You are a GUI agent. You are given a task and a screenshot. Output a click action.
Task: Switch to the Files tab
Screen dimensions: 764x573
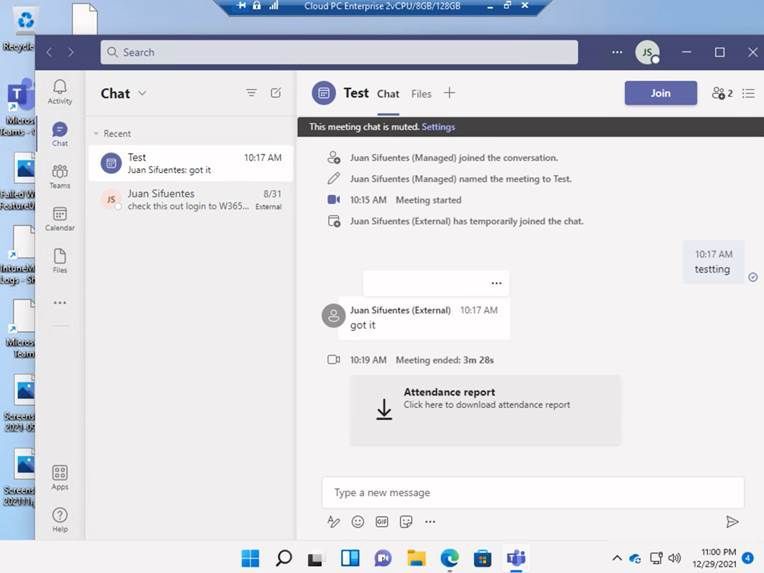click(421, 94)
